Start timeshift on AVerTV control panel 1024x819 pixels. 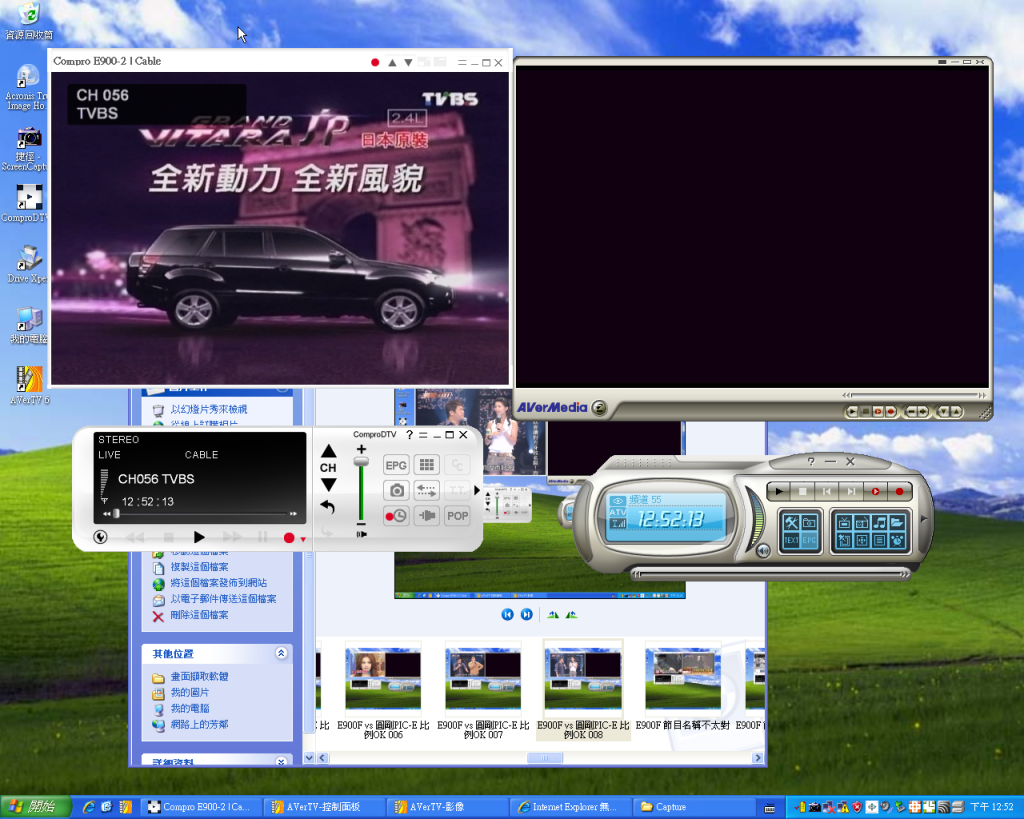click(x=875, y=491)
